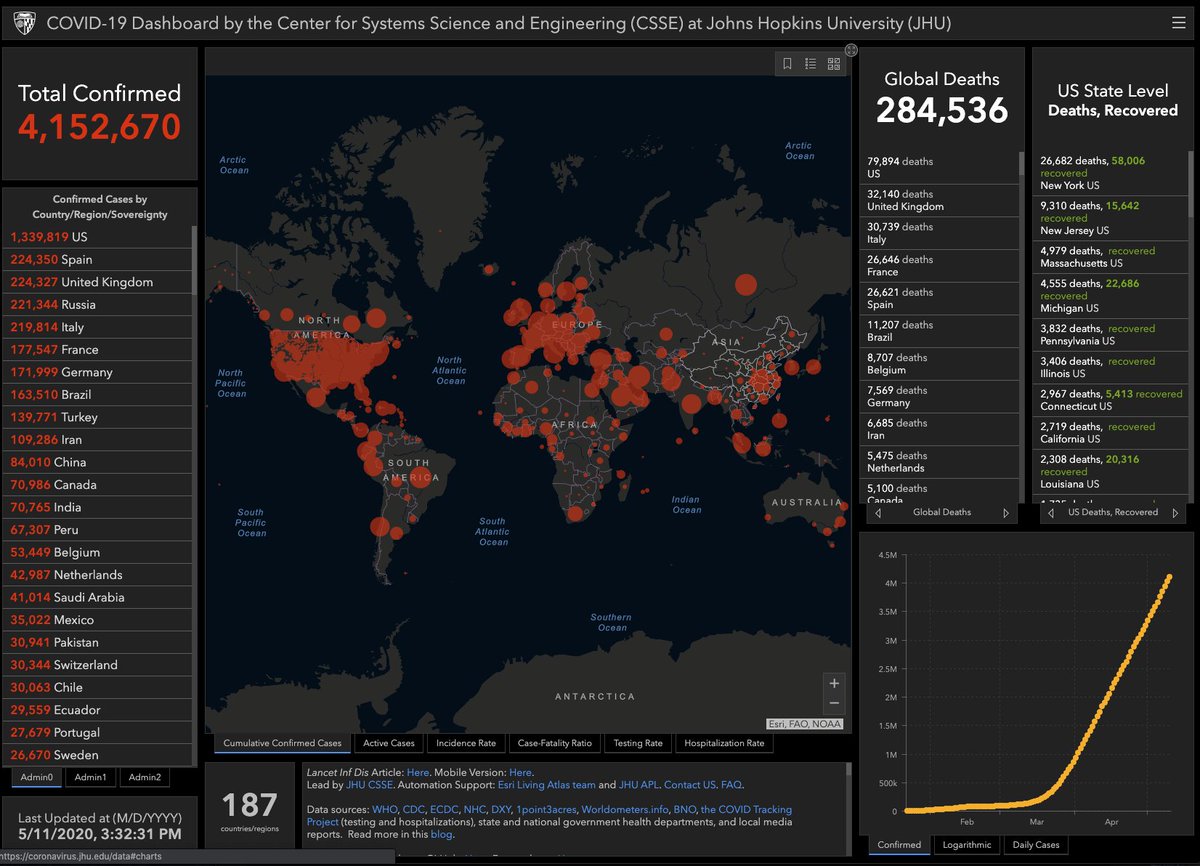The width and height of the screenshot is (1200, 866).
Task: Switch to Case-Fatality Ratio map tab
Action: click(555, 743)
